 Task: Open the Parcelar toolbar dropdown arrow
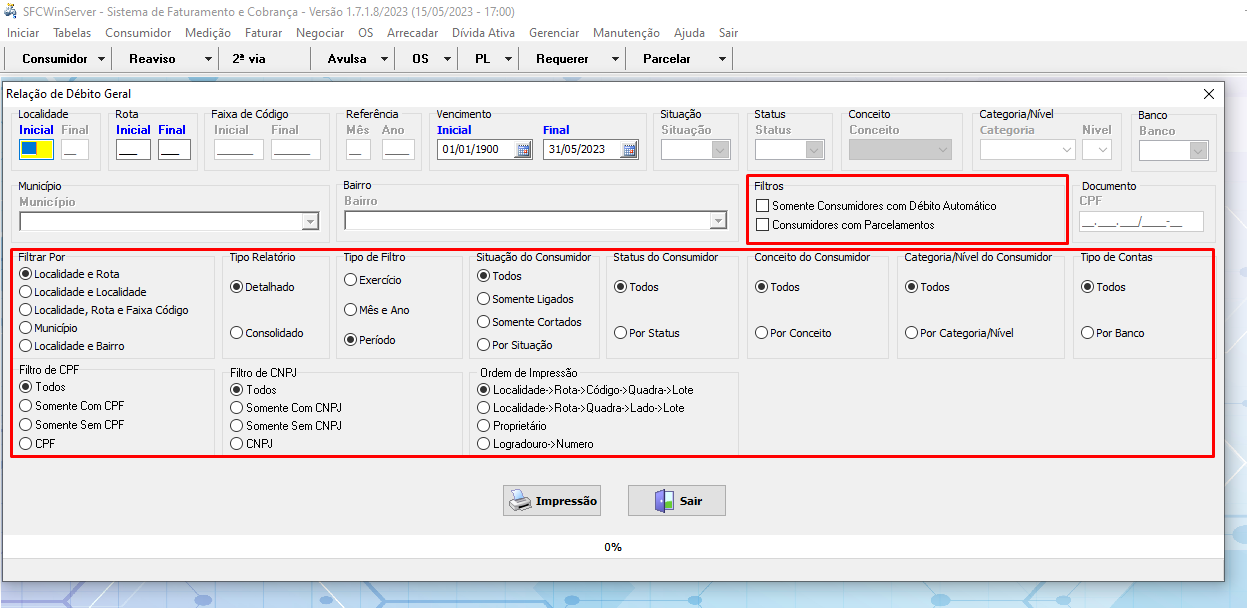click(721, 59)
